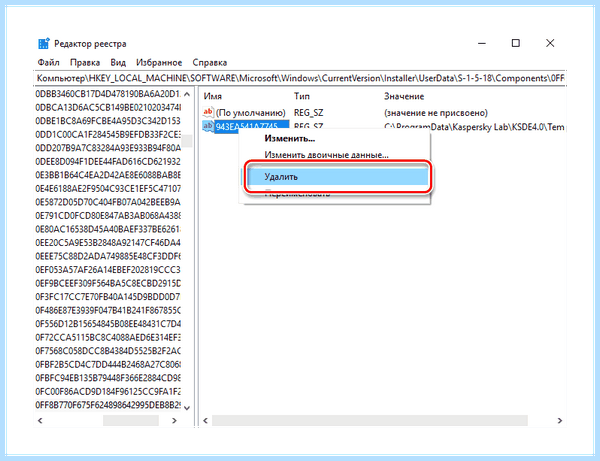Select key 0FBF2B5CD4C7DD444B2468A27C806

click(108, 364)
